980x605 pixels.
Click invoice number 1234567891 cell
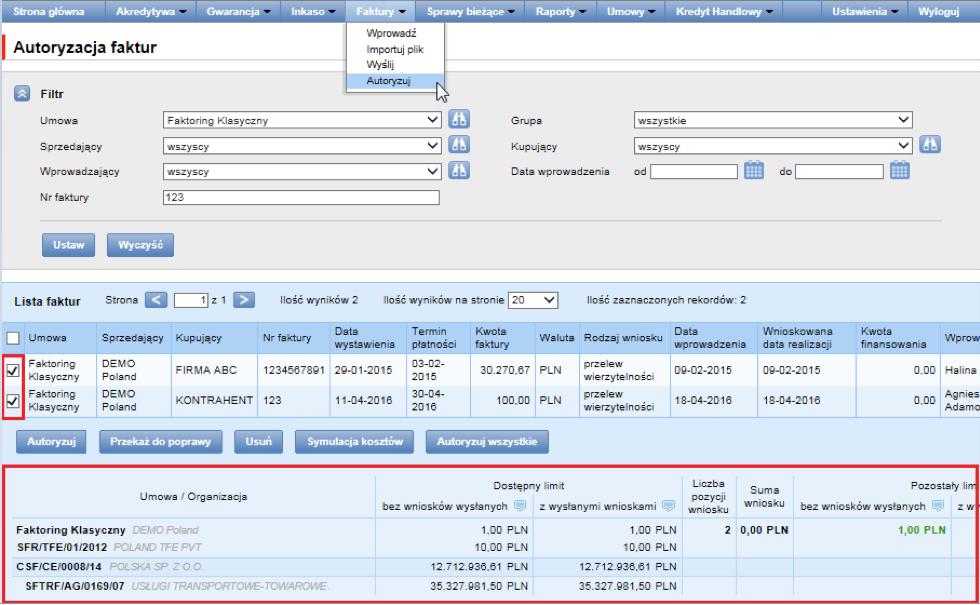pos(294,370)
